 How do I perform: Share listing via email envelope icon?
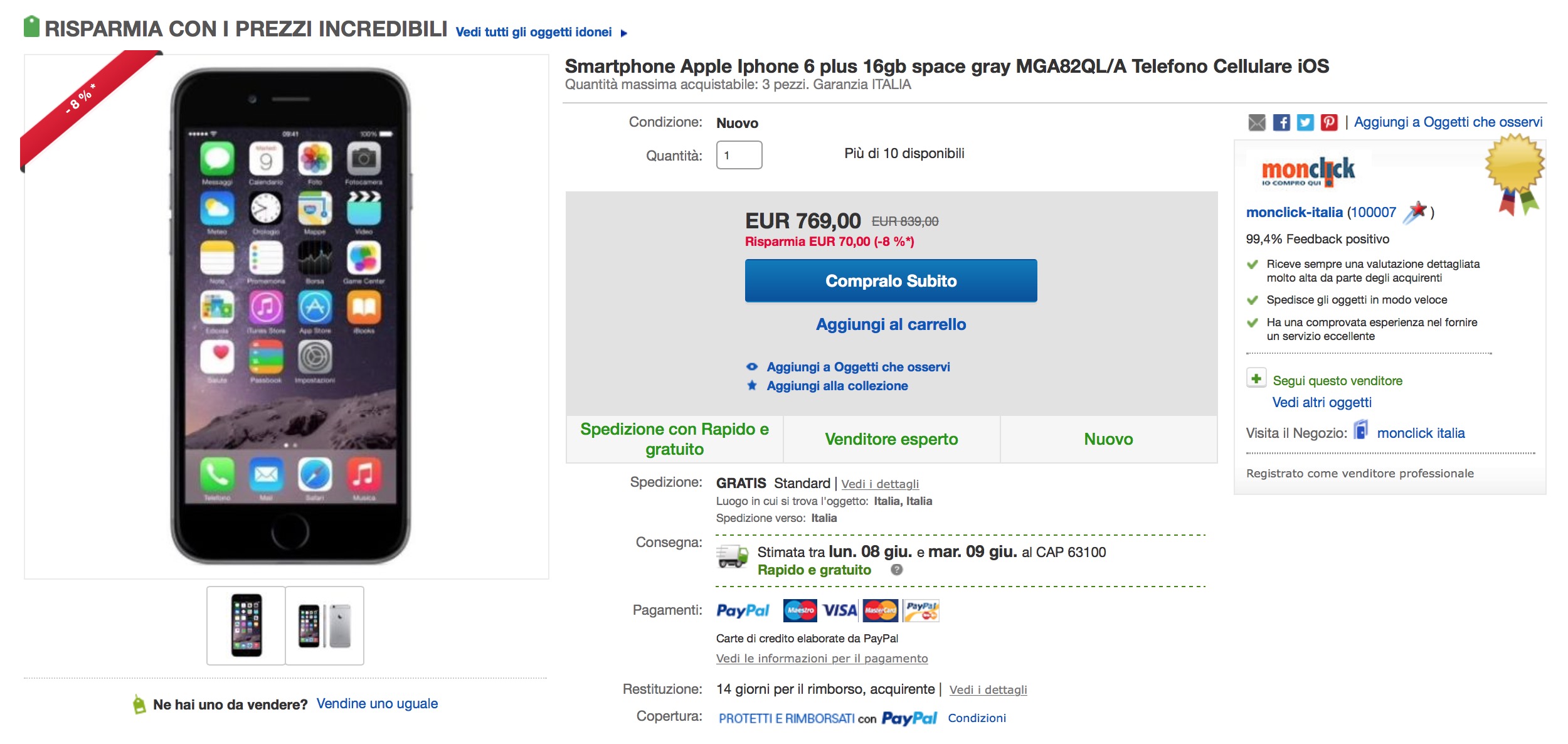click(1256, 122)
